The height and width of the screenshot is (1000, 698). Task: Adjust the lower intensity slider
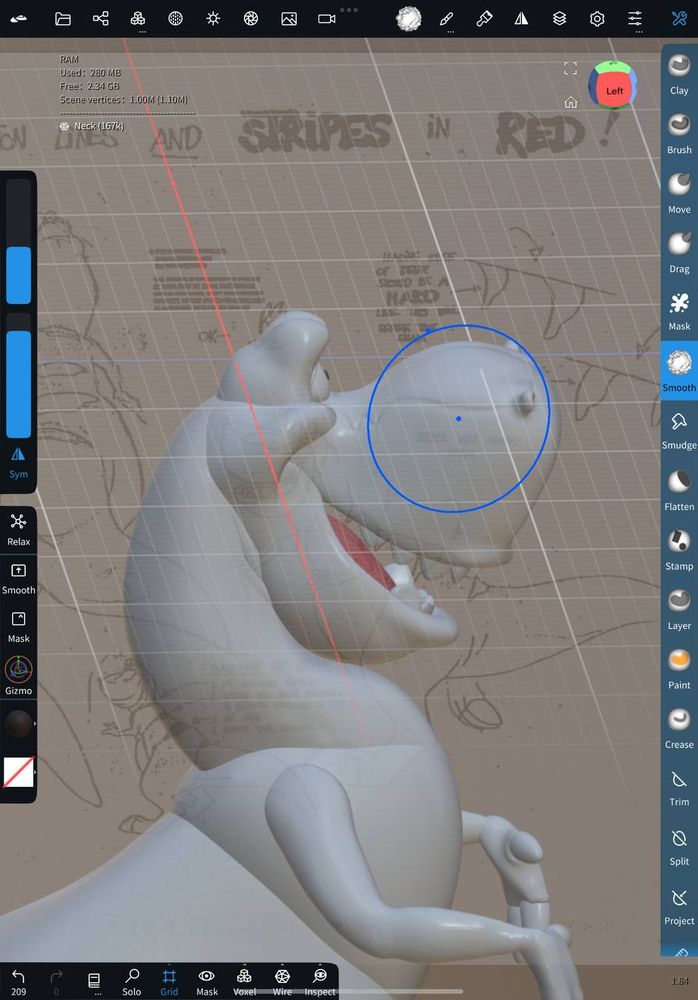pos(19,375)
